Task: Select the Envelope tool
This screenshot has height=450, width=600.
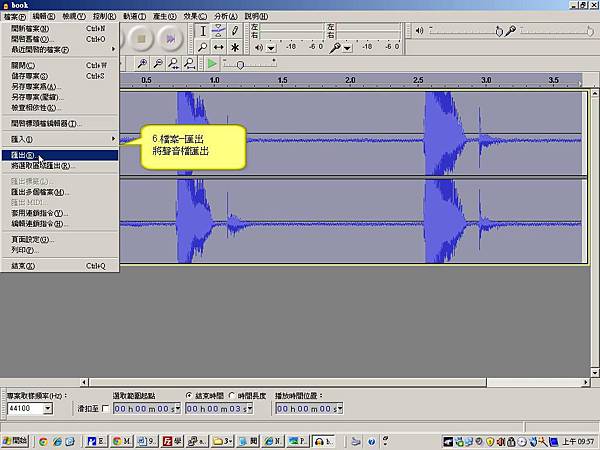Action: [x=218, y=31]
